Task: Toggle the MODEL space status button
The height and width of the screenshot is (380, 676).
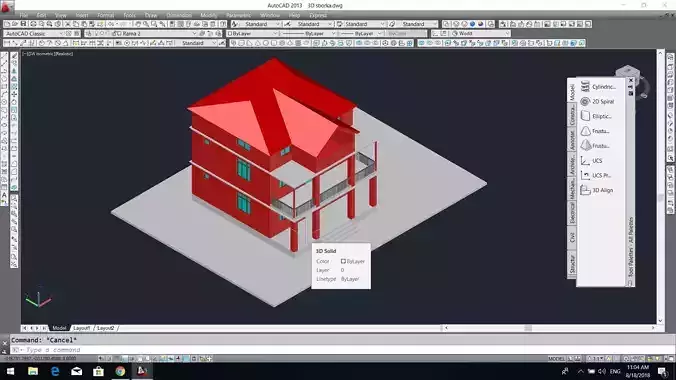Action: (556, 358)
